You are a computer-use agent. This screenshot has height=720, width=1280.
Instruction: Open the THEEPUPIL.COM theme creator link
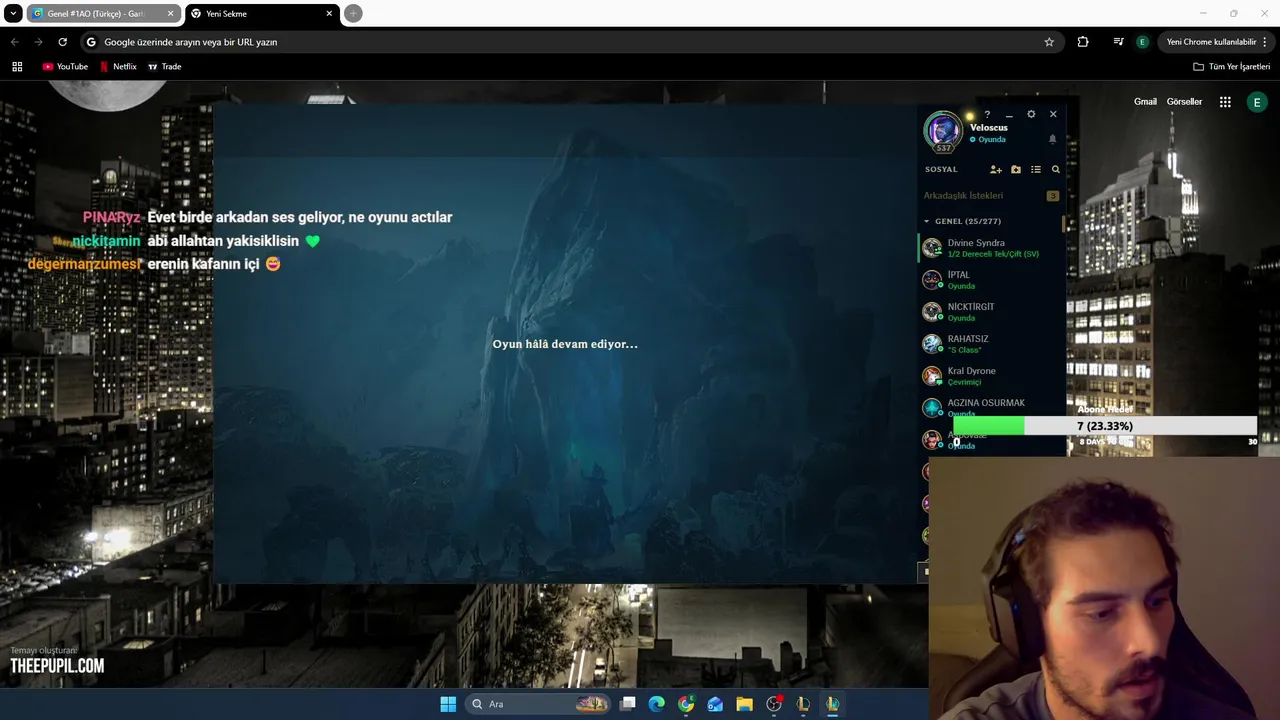[57, 666]
